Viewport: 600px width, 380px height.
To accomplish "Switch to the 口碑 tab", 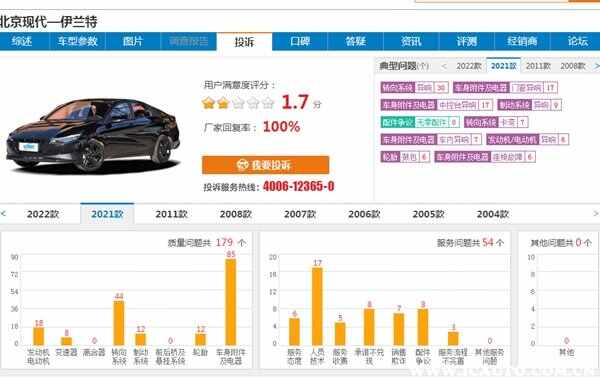I will [300, 41].
